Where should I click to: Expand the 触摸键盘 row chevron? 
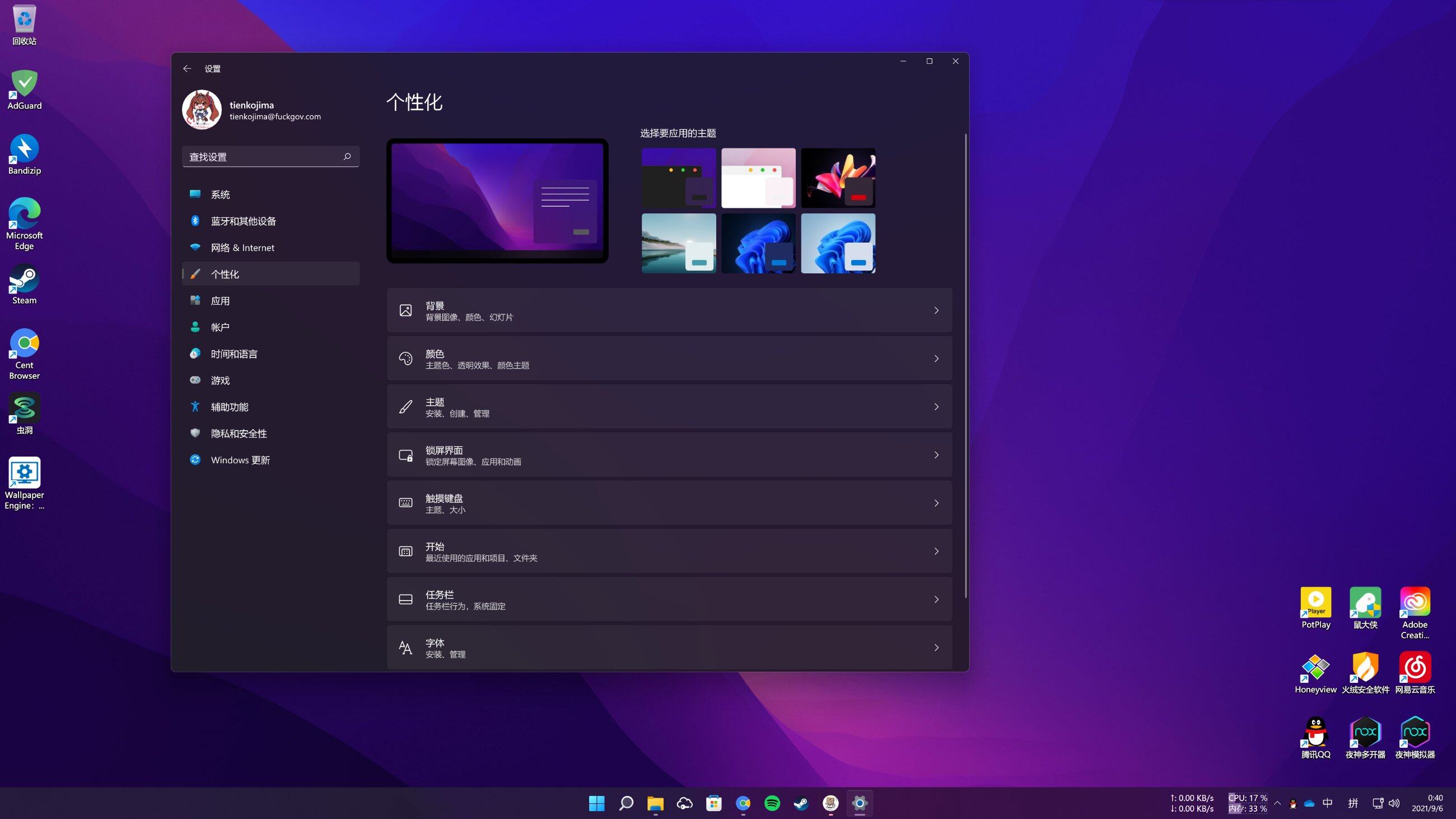coord(936,503)
